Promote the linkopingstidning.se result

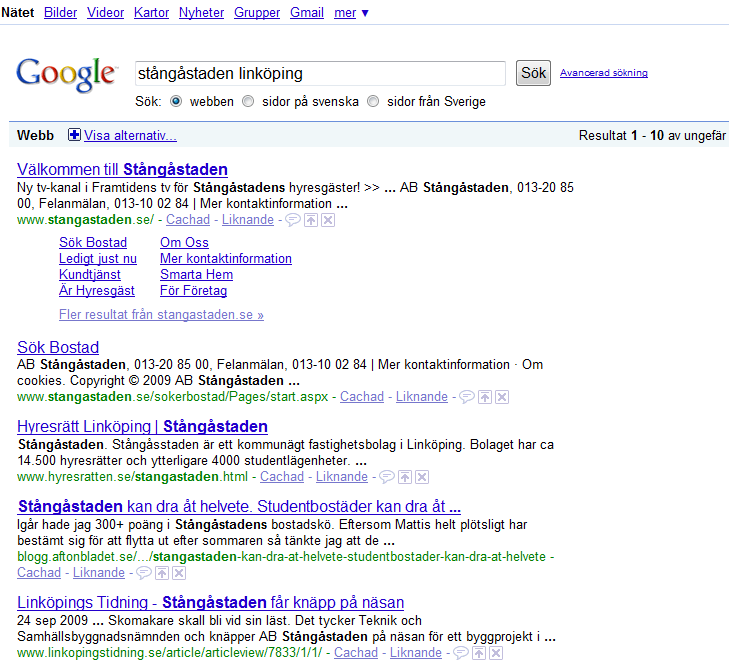click(x=479, y=653)
